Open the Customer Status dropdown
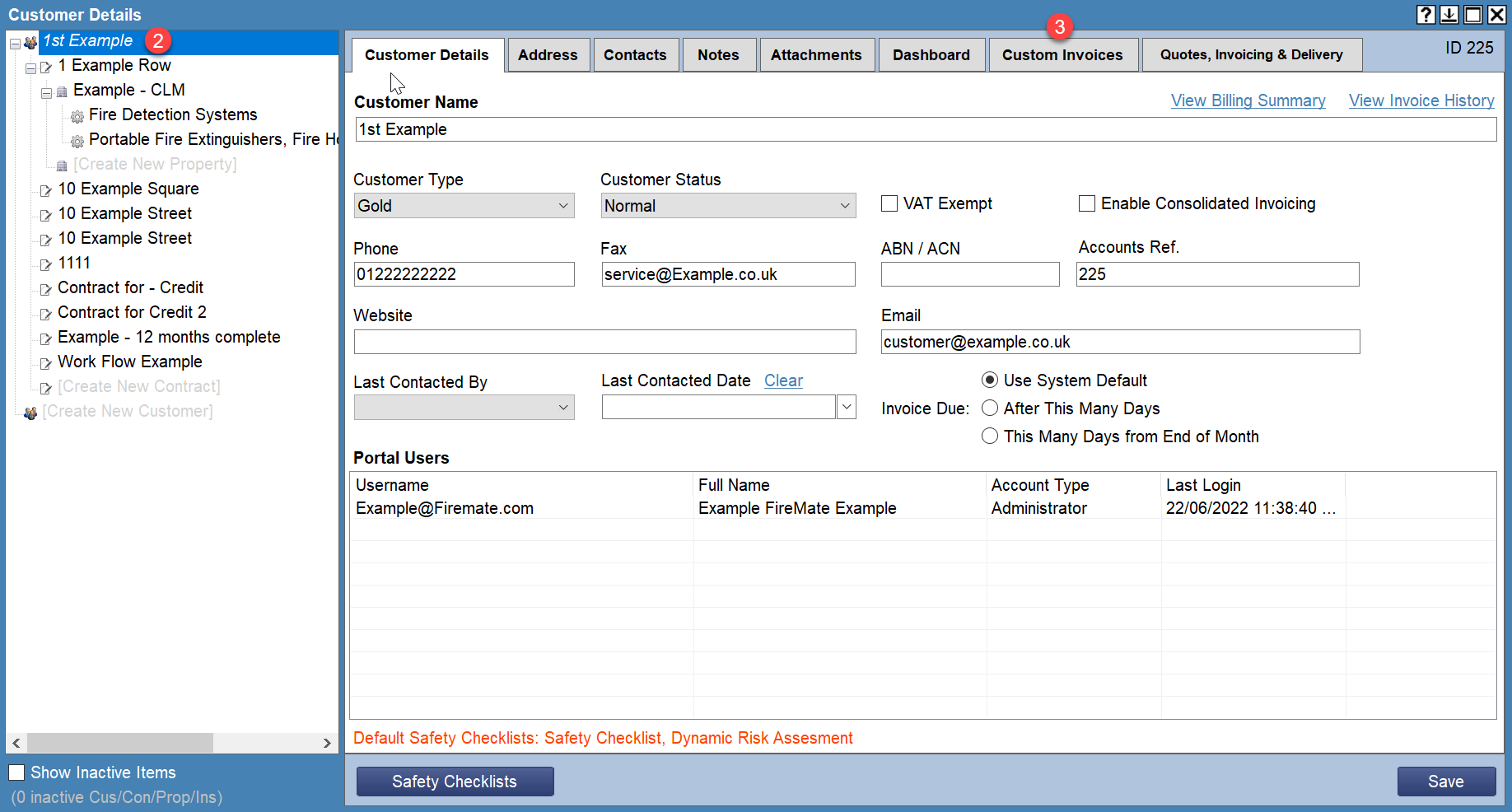 point(844,205)
